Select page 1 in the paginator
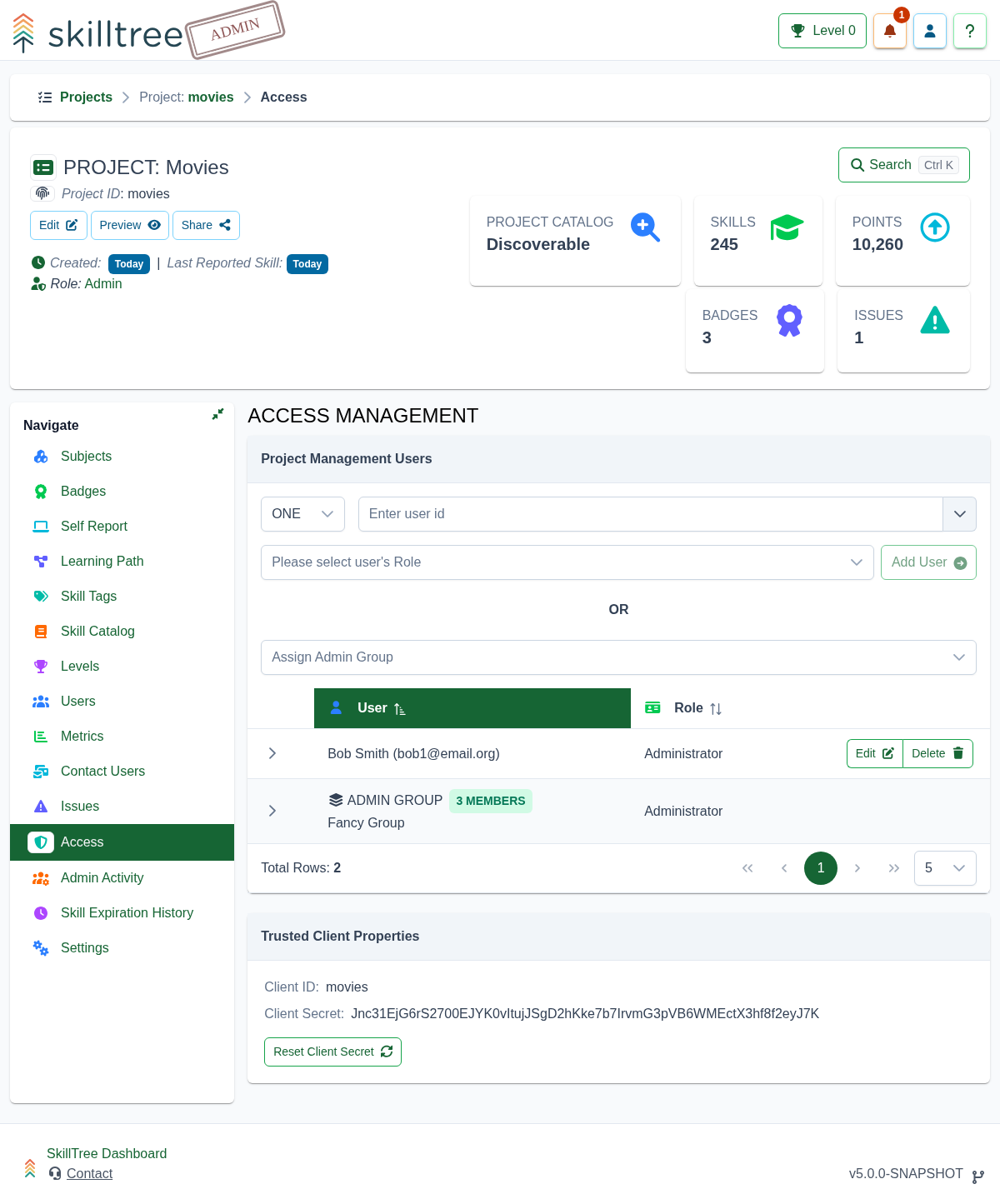The width and height of the screenshot is (1000, 1204). 821,868
